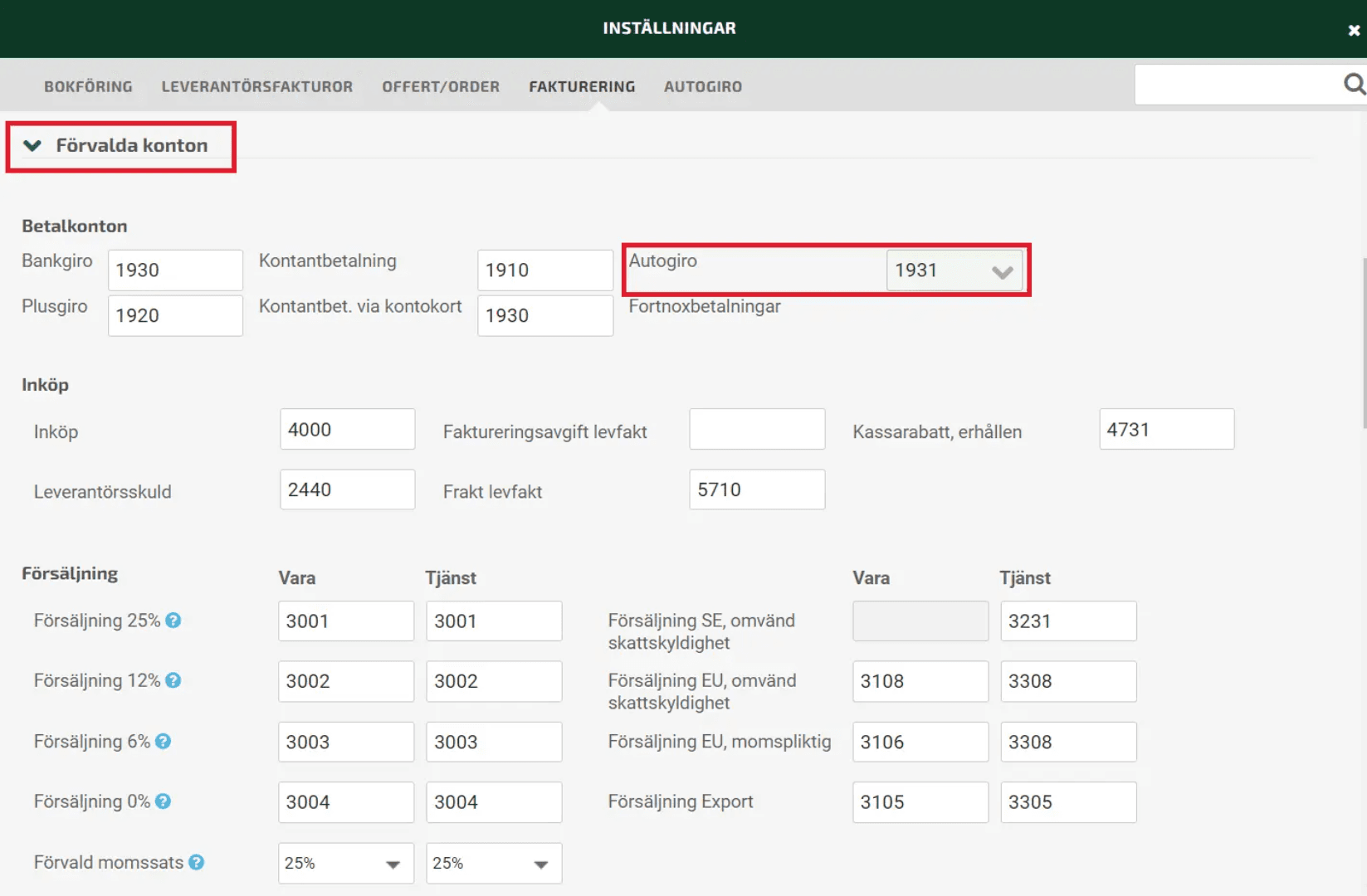This screenshot has height=896, width=1367.
Task: Edit Försäljning 6% Vara field
Action: pos(346,742)
